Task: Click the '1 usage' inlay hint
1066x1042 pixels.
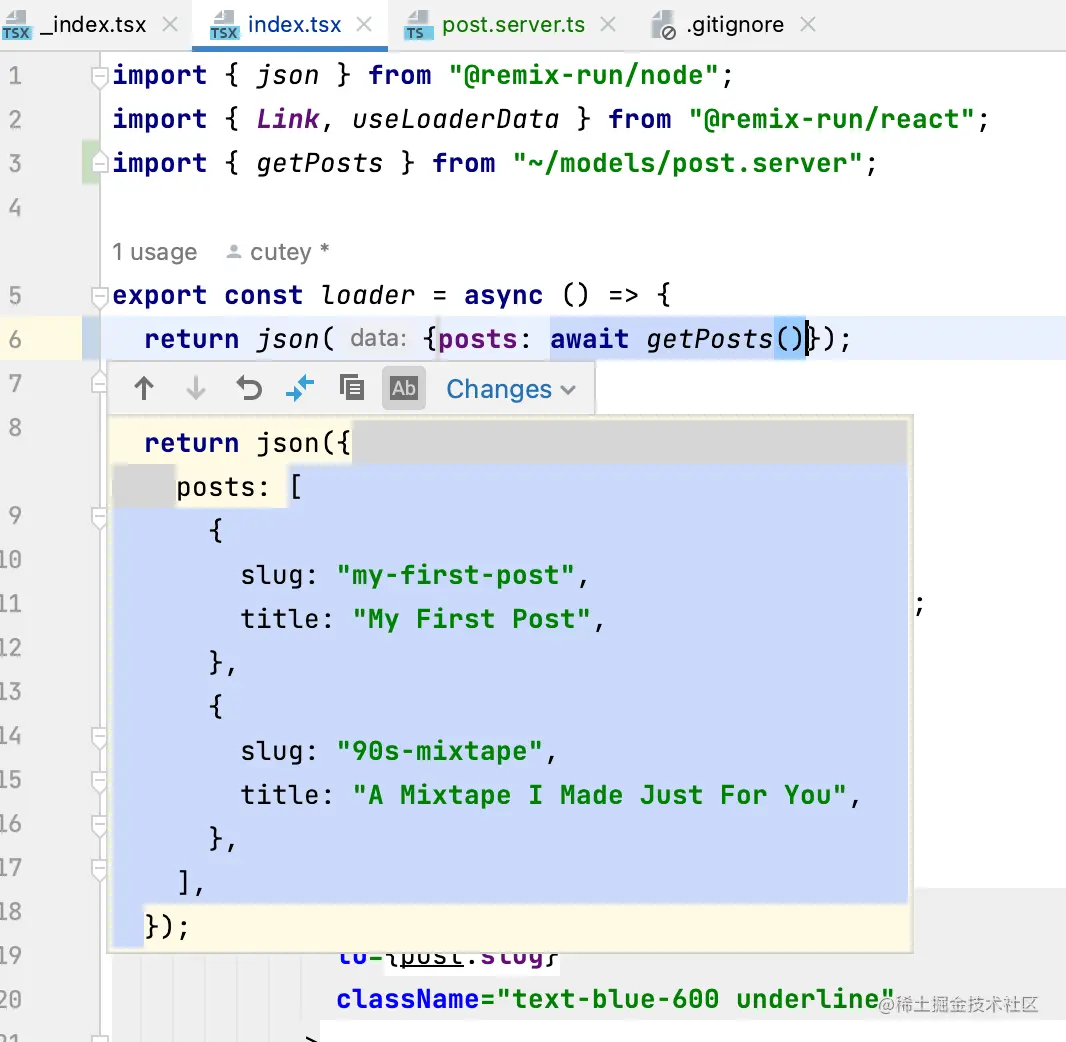Action: coord(154,252)
